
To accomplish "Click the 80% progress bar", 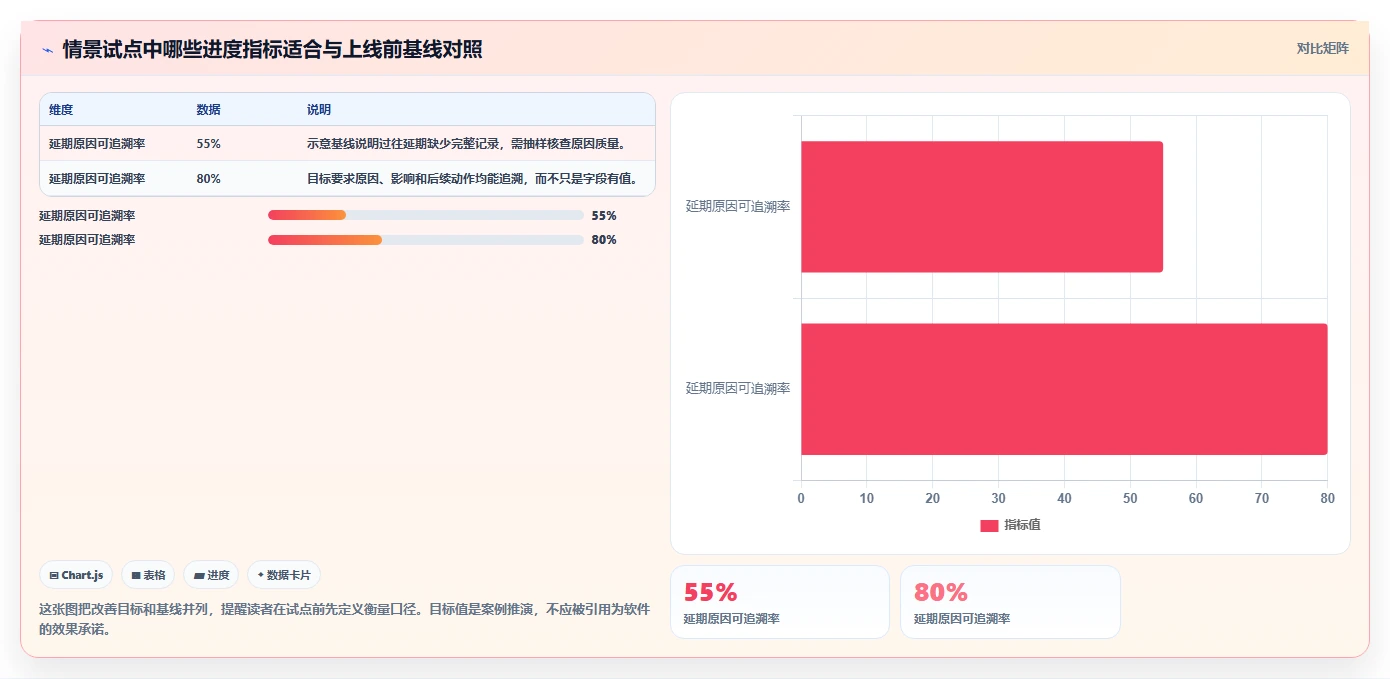I will 426,240.
